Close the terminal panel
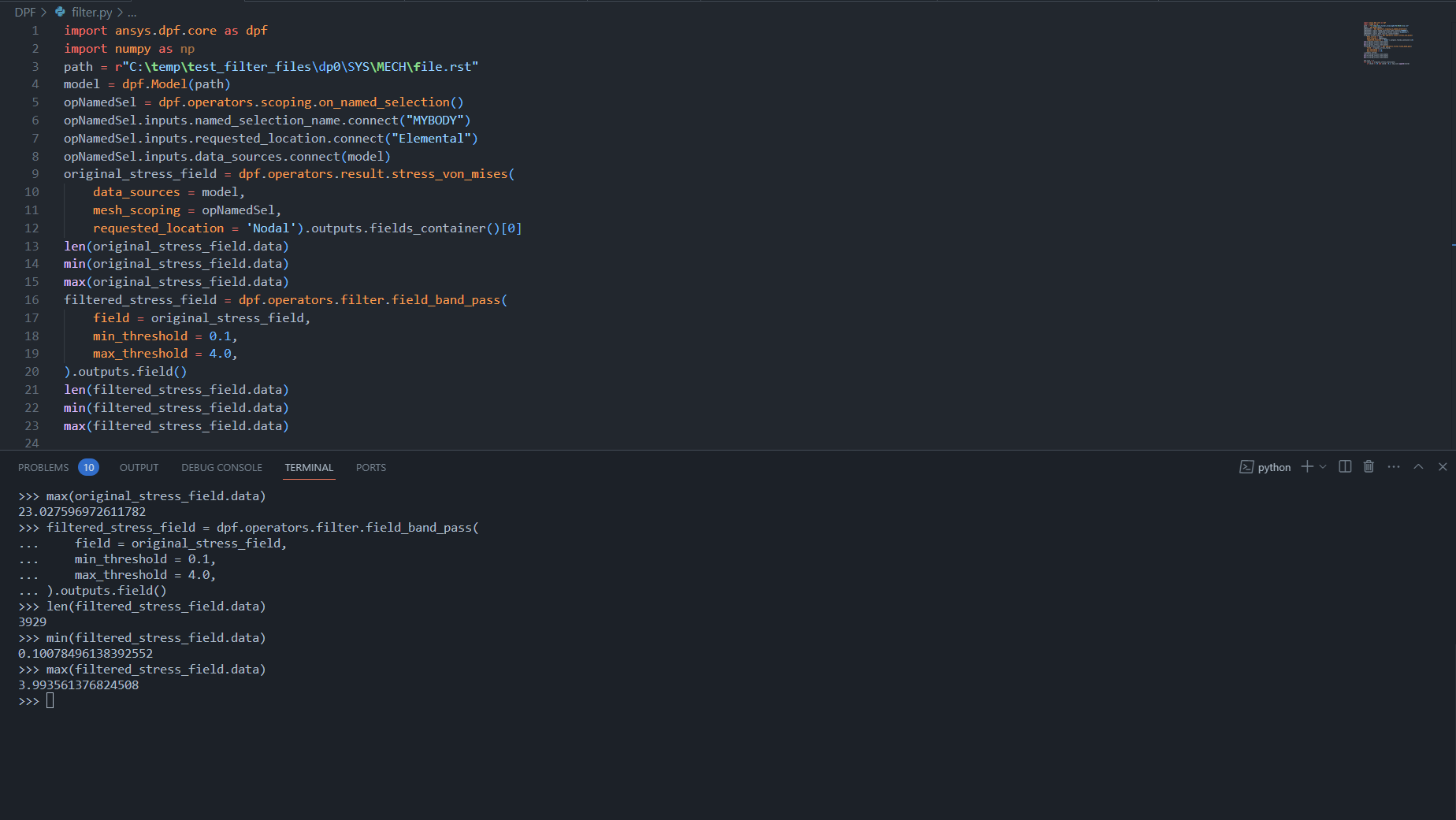Image resolution: width=1456 pixels, height=820 pixels. coord(1443,466)
